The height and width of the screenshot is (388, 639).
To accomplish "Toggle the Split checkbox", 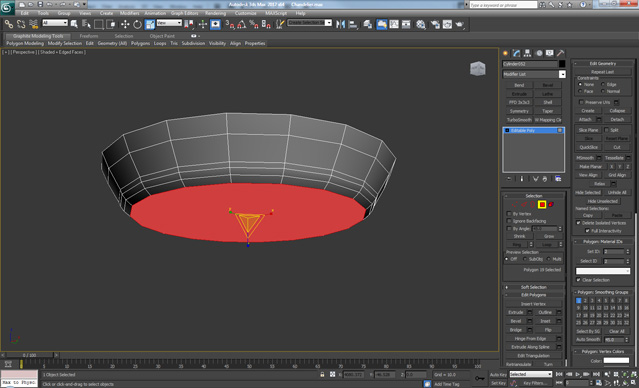I will pyautogui.click(x=606, y=130).
